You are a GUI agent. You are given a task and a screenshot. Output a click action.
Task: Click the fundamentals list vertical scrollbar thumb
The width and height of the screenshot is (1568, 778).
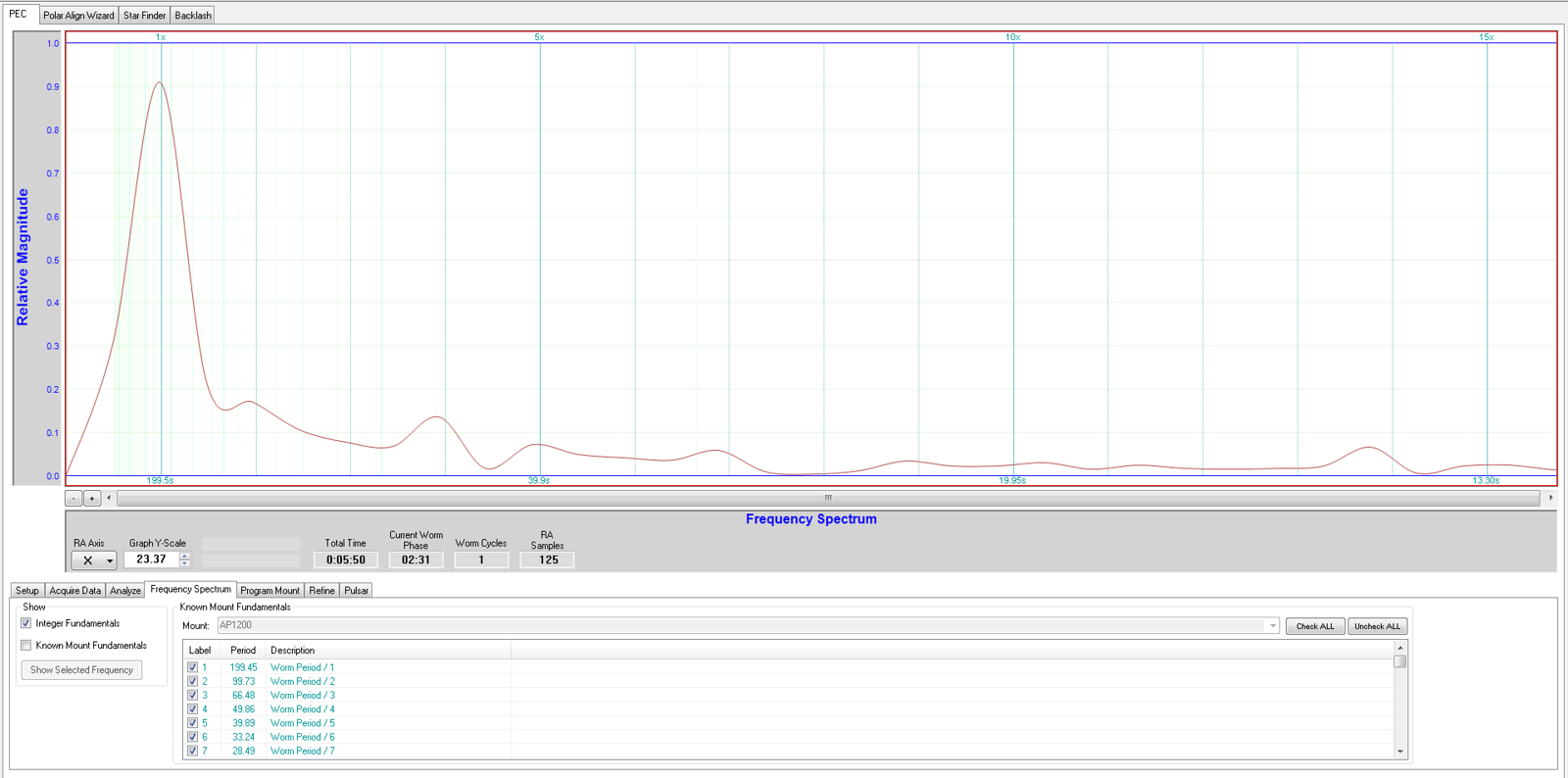click(x=1400, y=661)
